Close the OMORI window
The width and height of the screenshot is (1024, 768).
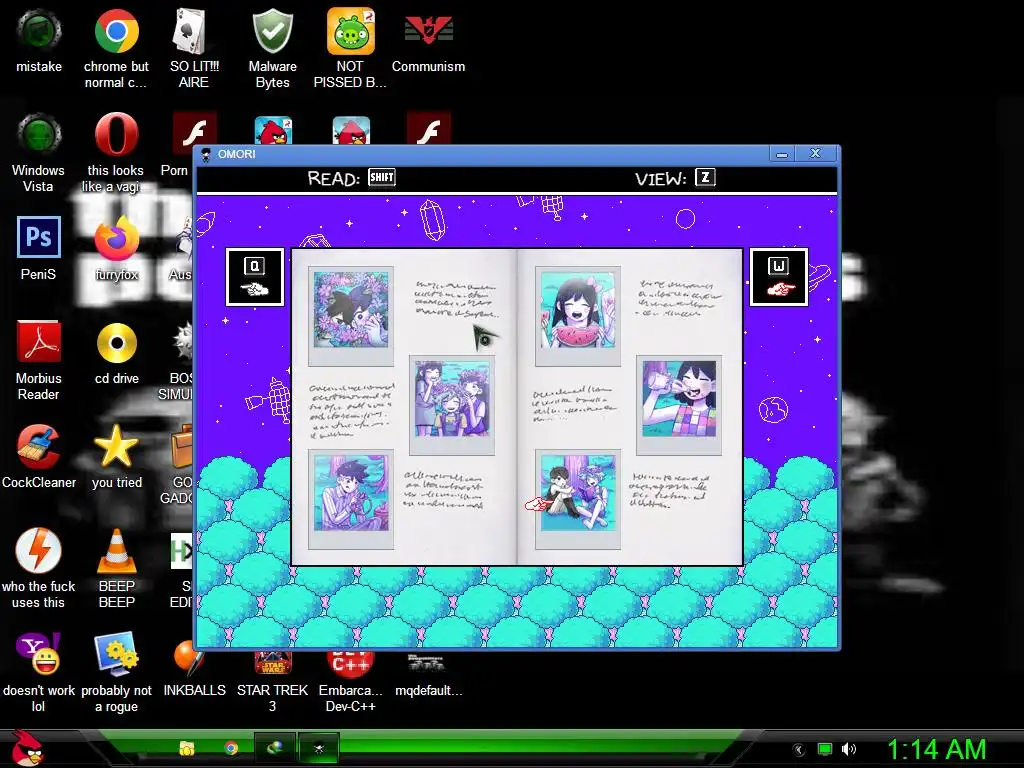click(x=815, y=153)
